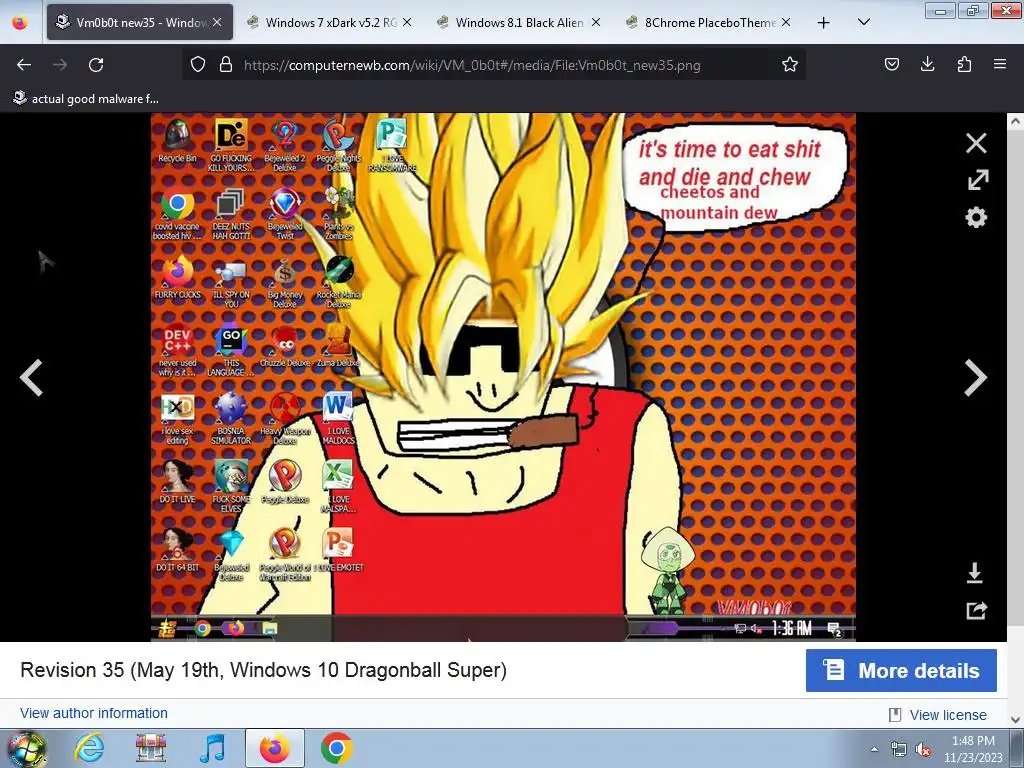Show hidden system tray icons
1024x768 pixels.
[874, 749]
